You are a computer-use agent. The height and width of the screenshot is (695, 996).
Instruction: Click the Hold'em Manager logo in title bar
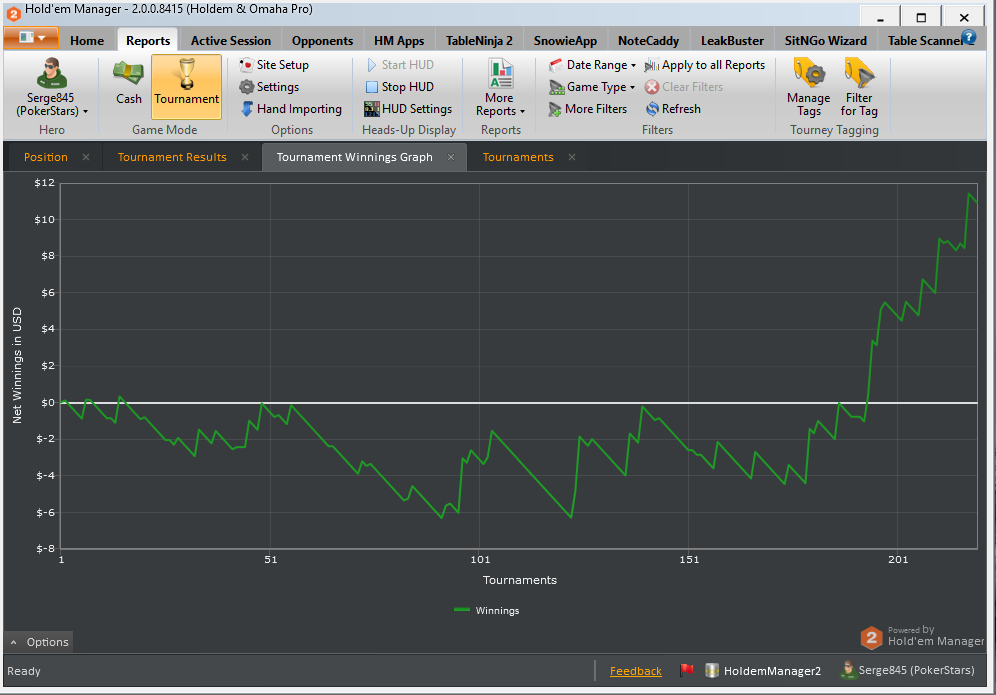(13, 13)
